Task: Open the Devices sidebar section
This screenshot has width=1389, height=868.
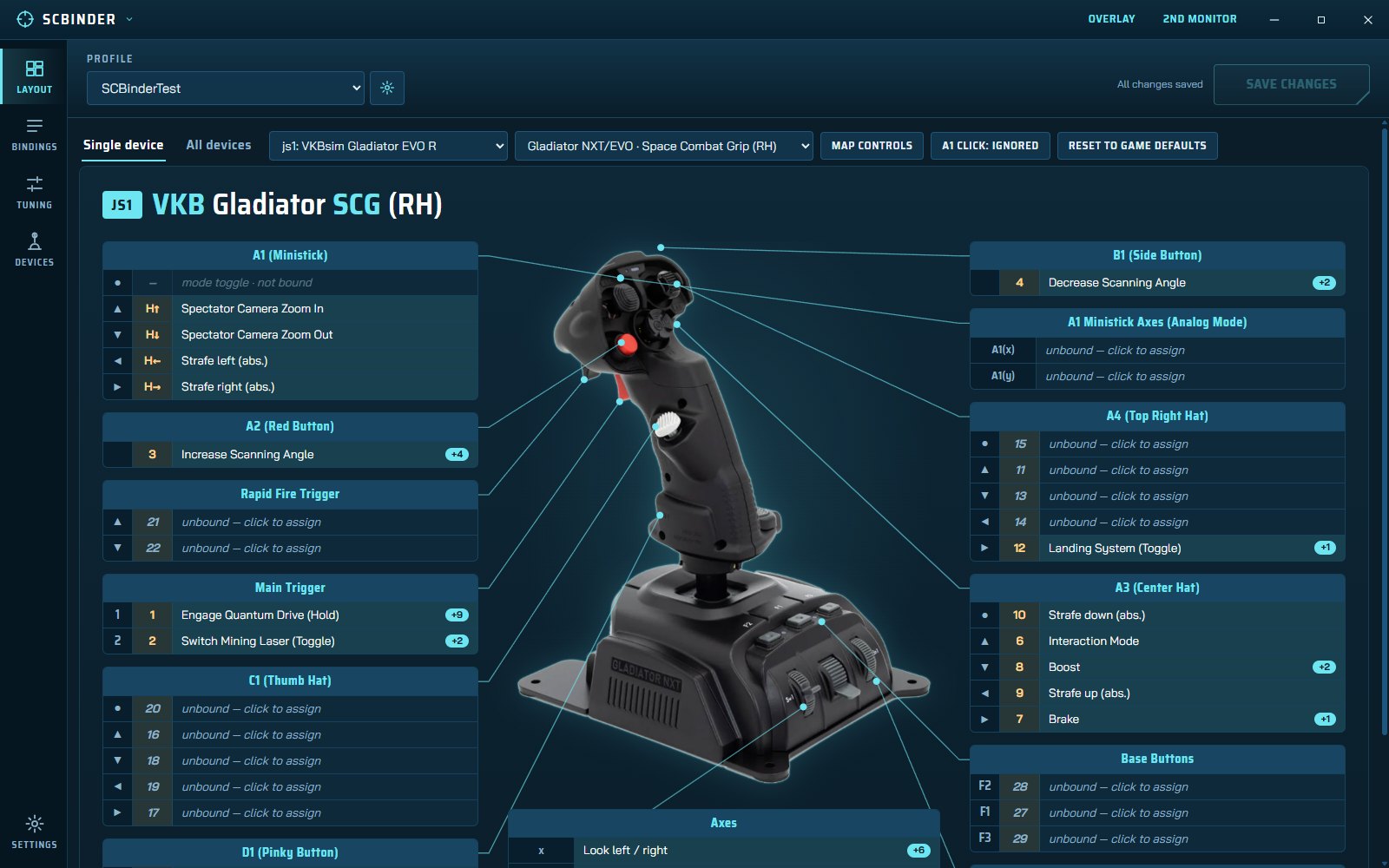Action: [34, 249]
